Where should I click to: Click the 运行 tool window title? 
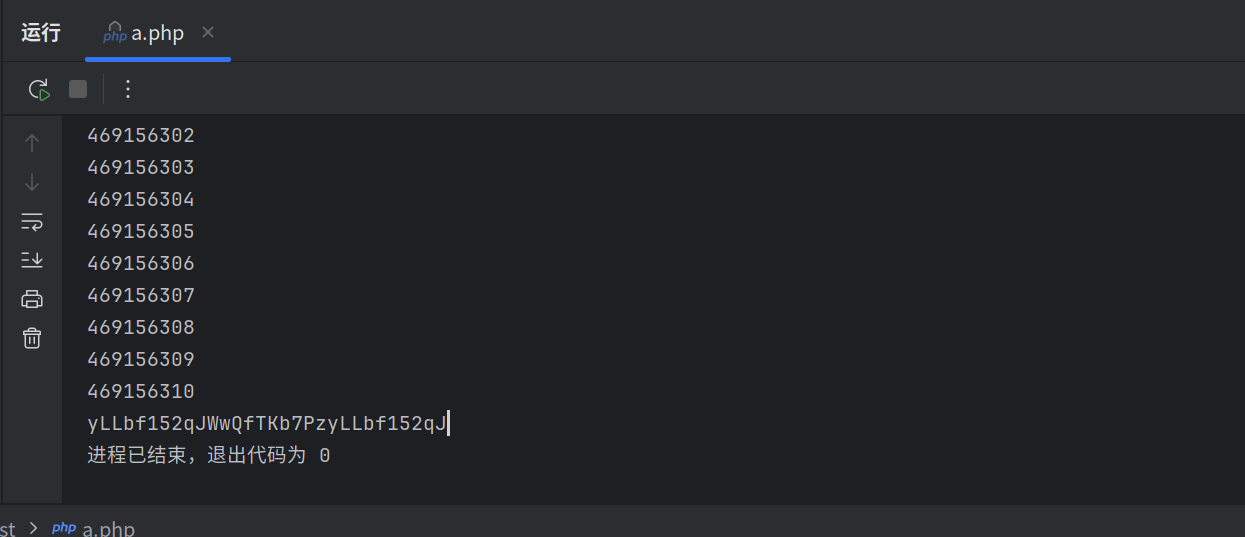tap(41, 33)
